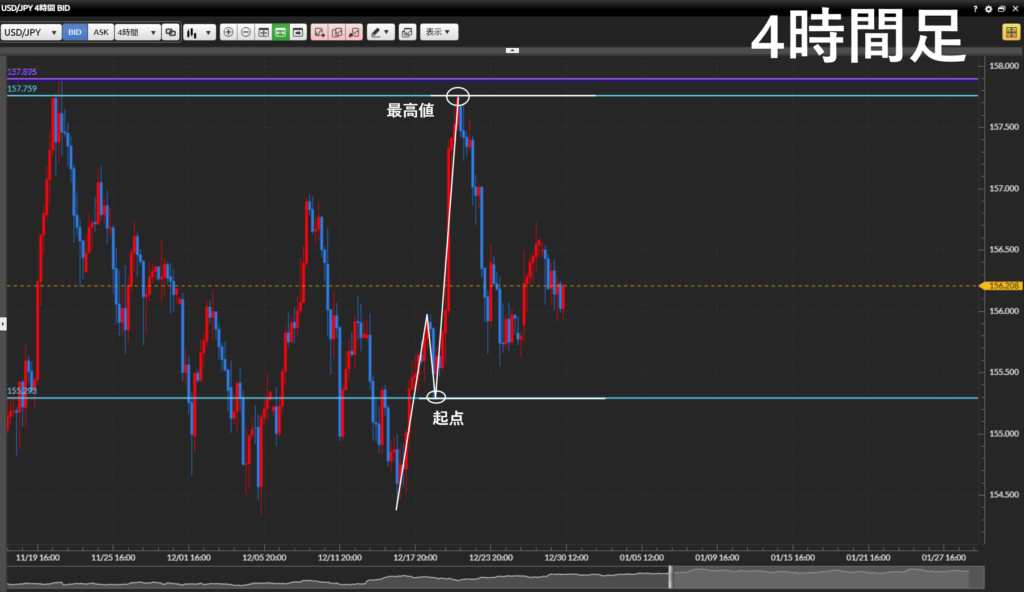This screenshot has width=1024, height=592.
Task: Open chart settings with the gear icon
Action: (988, 8)
